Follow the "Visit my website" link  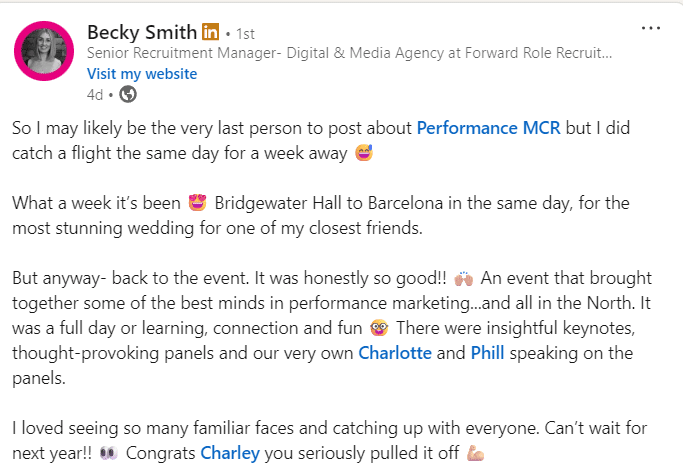pos(142,74)
